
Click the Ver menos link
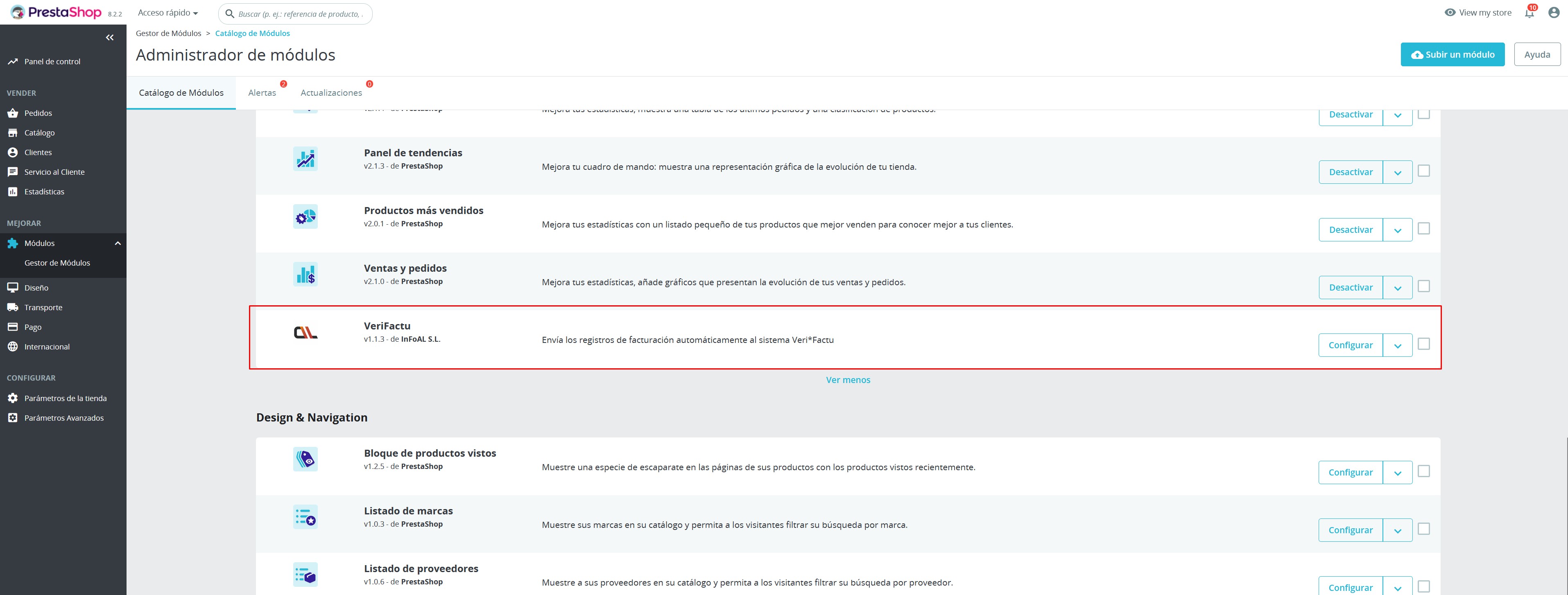point(847,380)
